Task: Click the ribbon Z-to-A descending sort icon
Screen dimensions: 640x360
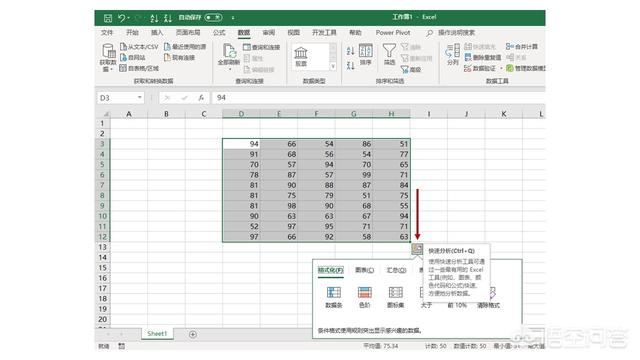Action: coord(350,65)
